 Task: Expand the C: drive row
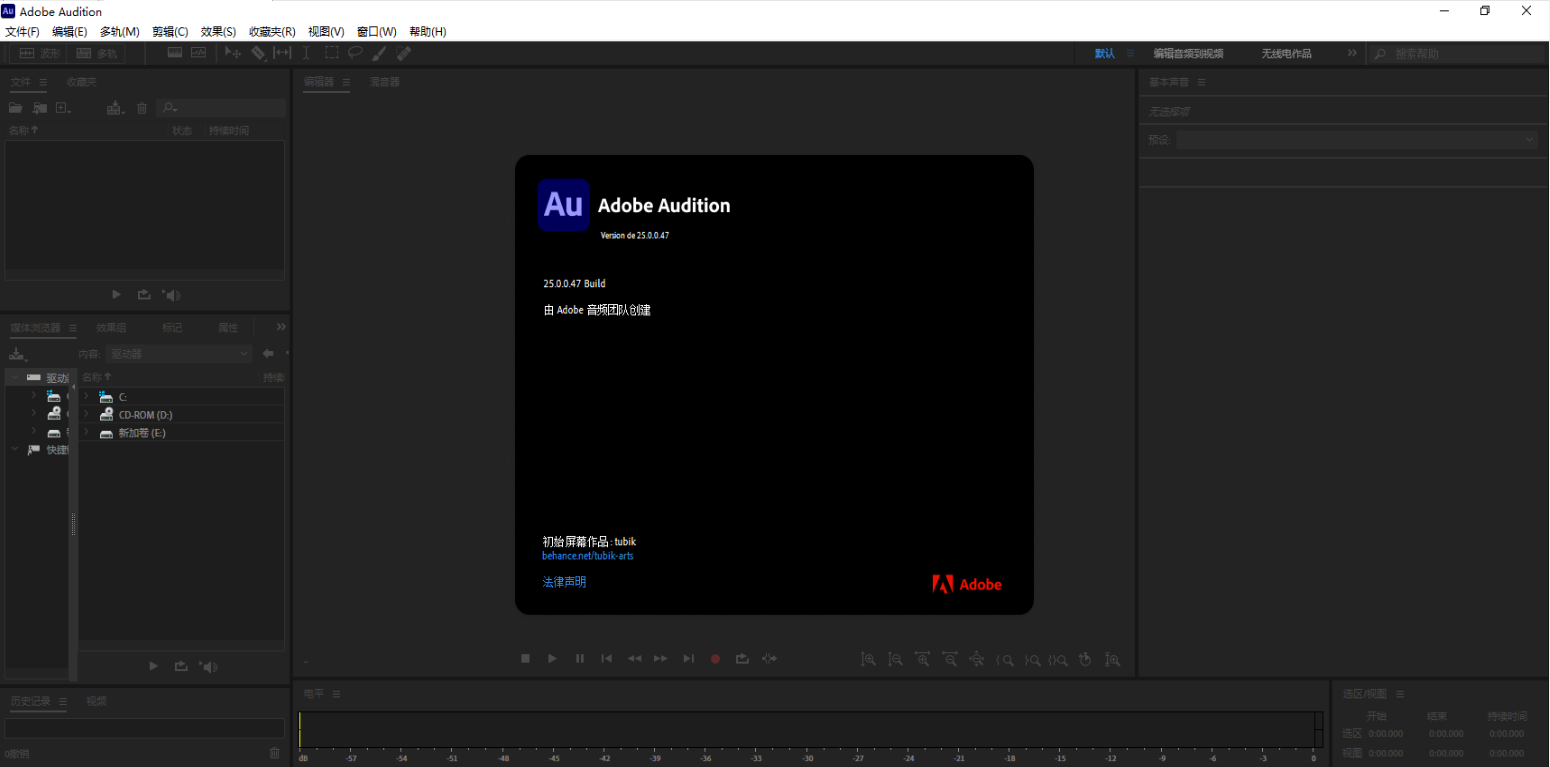86,397
